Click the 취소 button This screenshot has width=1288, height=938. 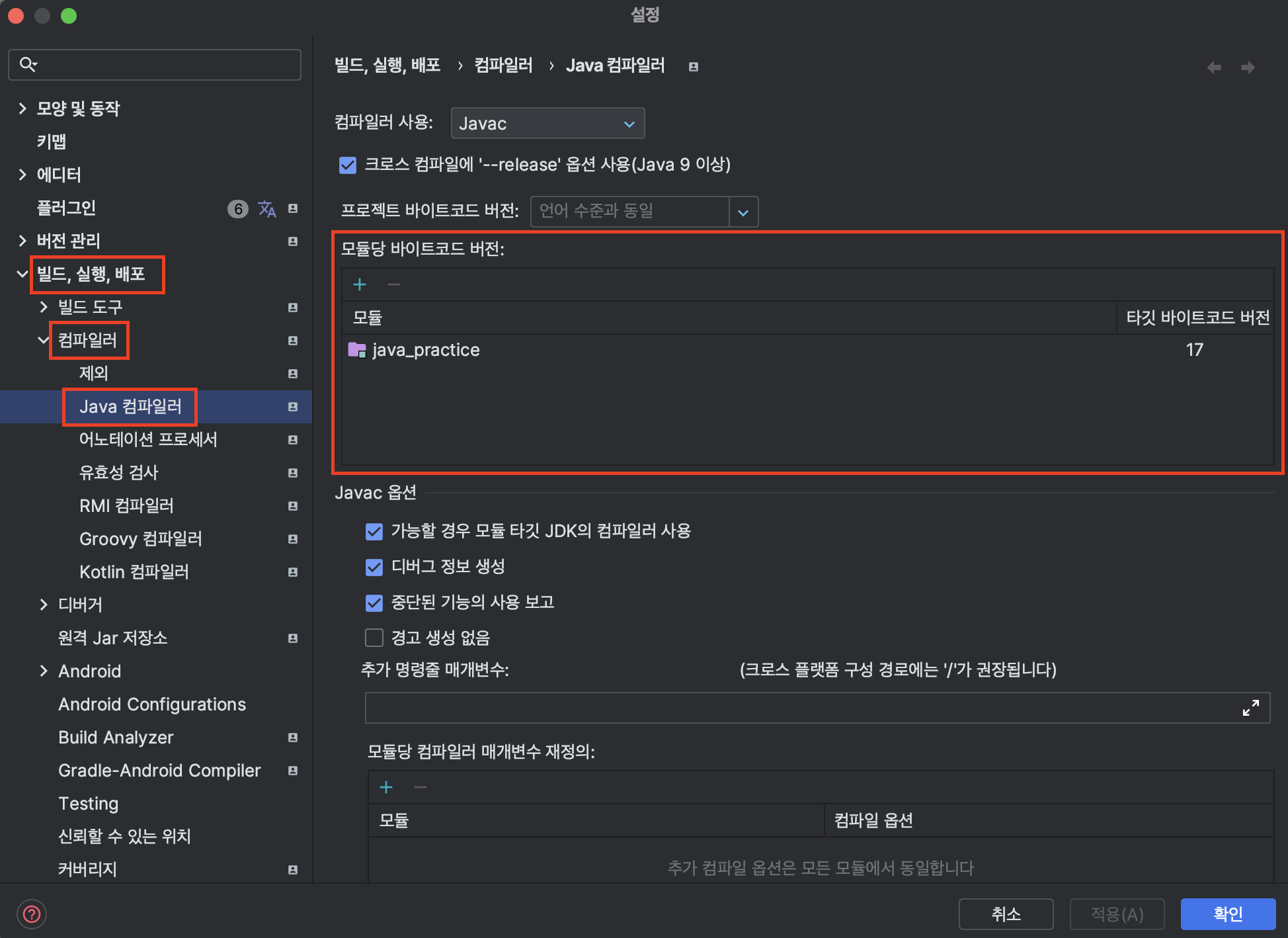click(x=1006, y=914)
